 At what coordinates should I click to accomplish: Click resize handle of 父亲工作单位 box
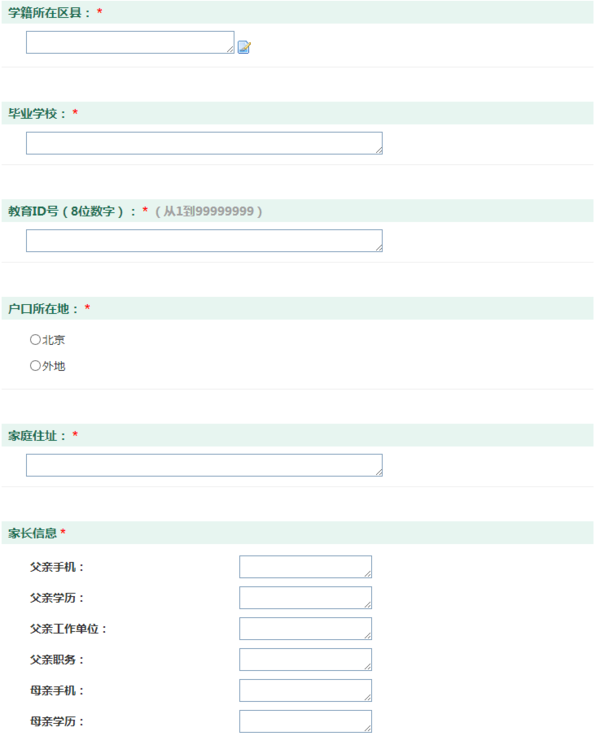pos(367,636)
